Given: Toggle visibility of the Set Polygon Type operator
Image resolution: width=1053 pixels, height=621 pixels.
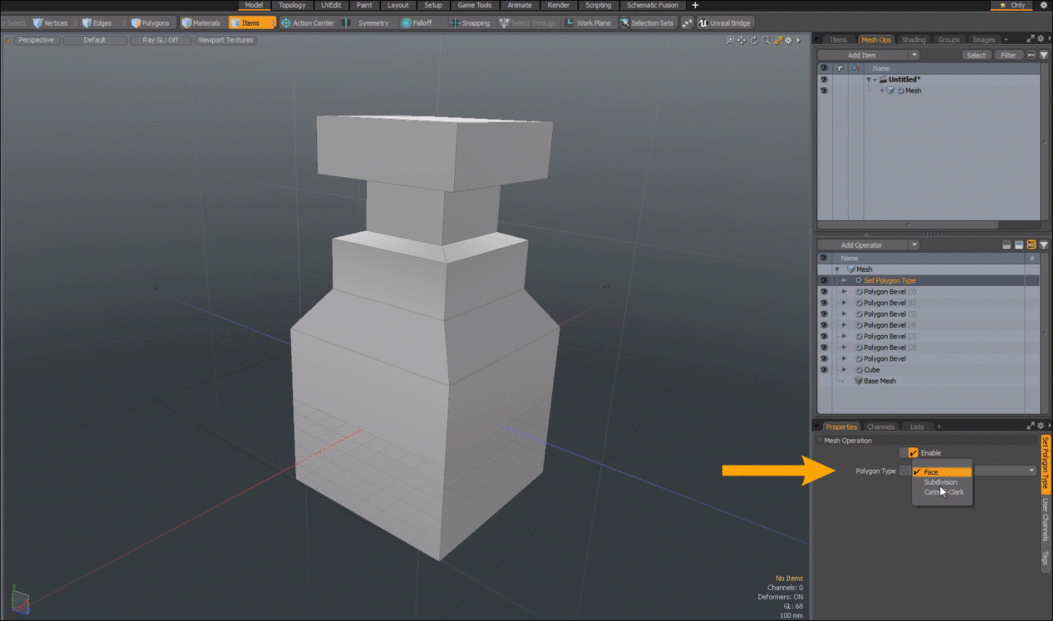Looking at the screenshot, I should (824, 281).
